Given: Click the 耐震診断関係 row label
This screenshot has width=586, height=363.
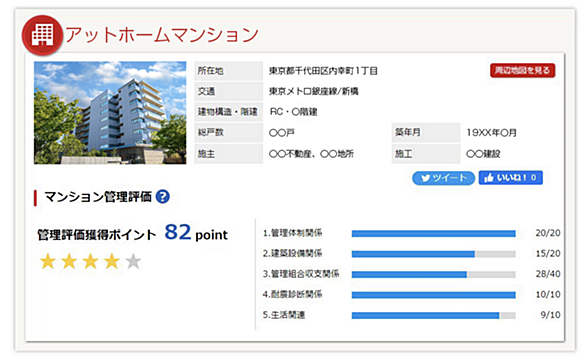Looking at the screenshot, I should (292, 295).
